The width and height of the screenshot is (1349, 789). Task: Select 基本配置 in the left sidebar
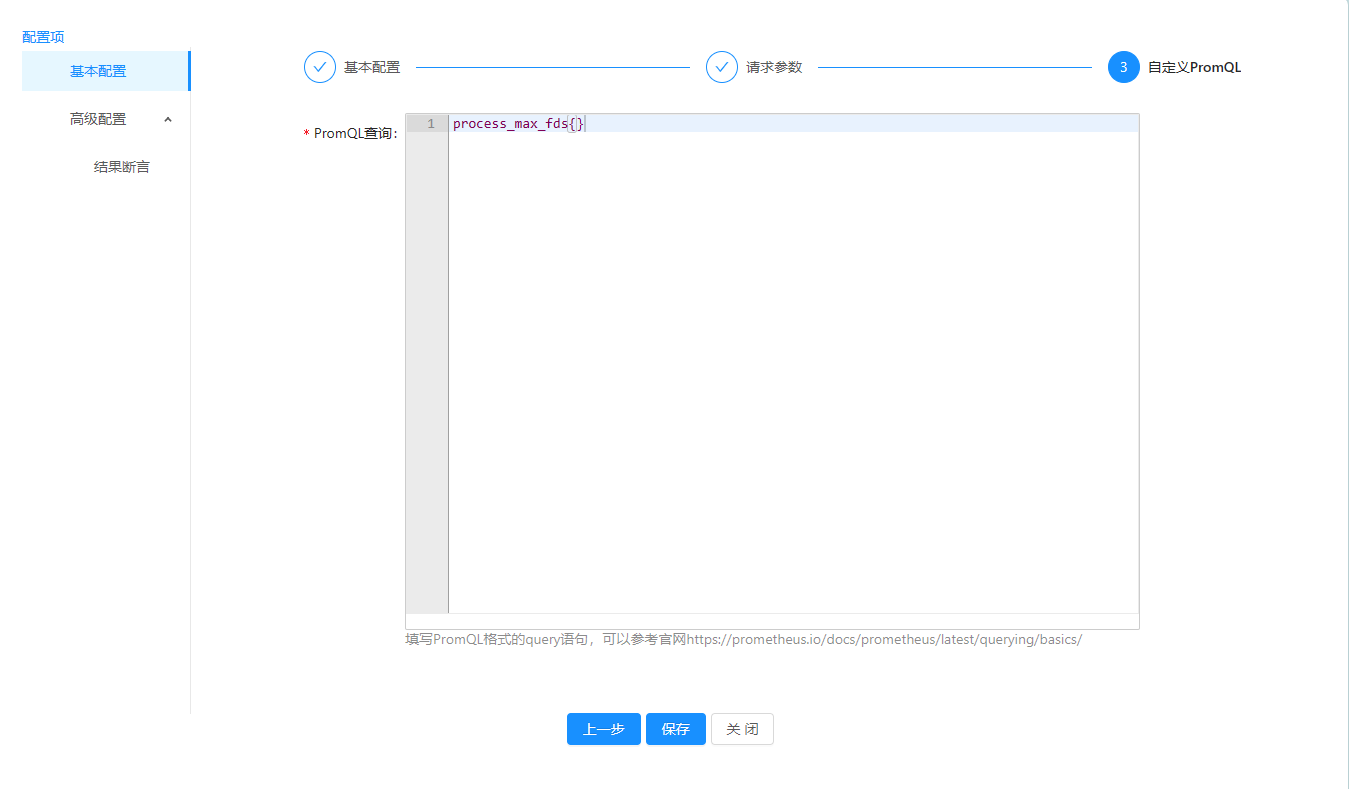tap(98, 71)
